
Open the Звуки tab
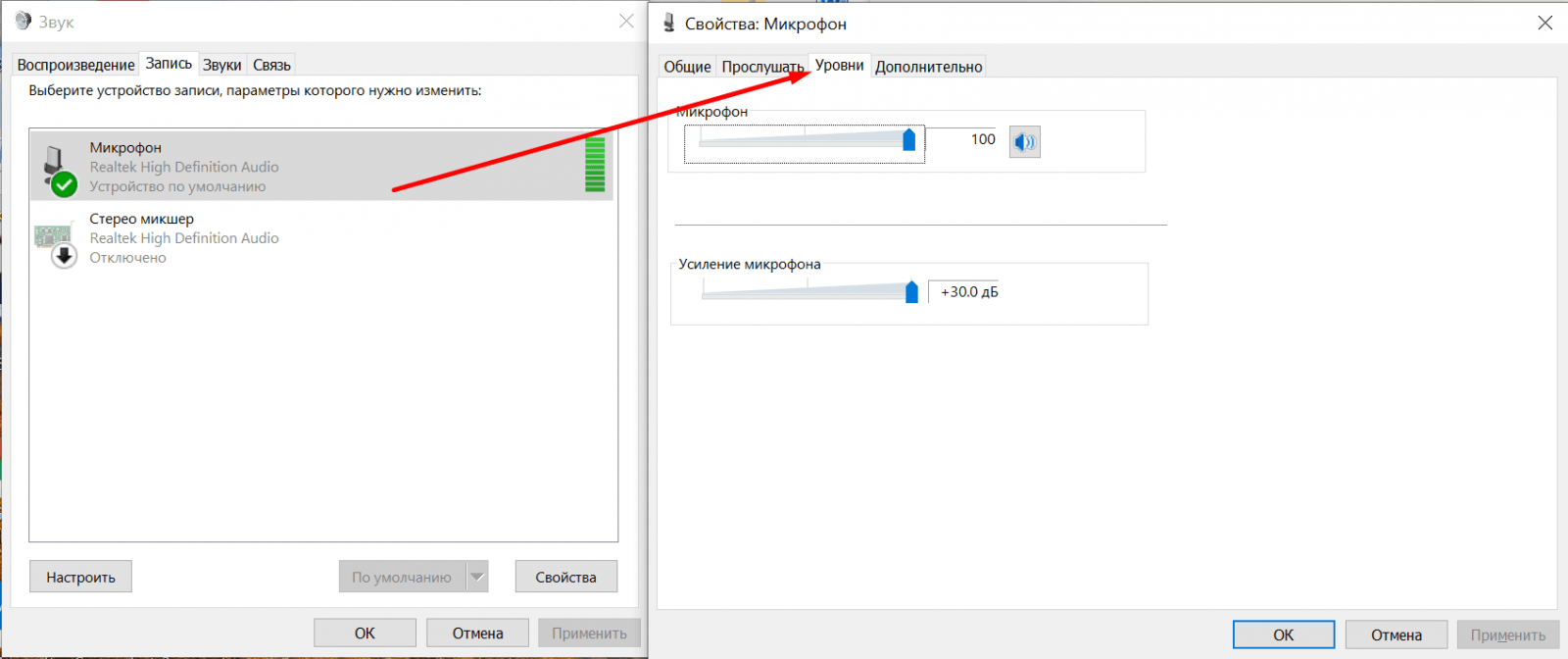tap(221, 65)
